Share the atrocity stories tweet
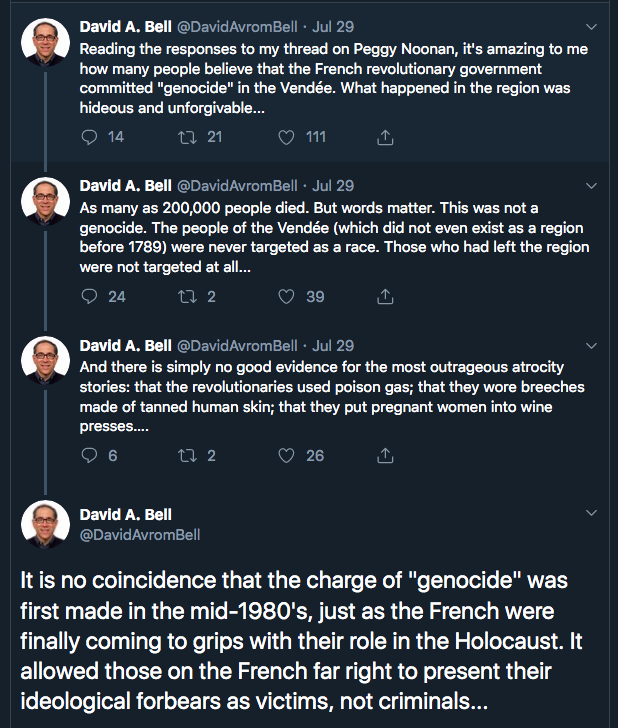Image resolution: width=618 pixels, height=728 pixels. 385,455
